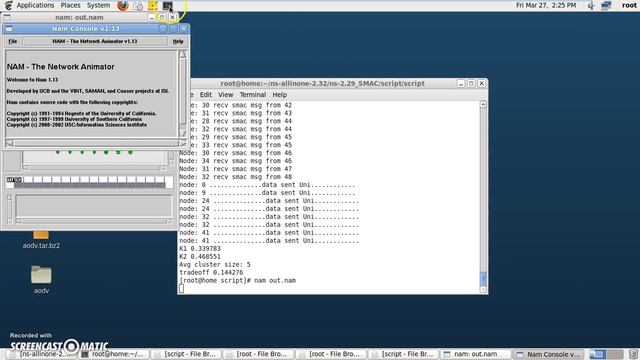Screen dimensions: 640x360
Task: Open Edit menu in terminal window
Action: pos(205,95)
